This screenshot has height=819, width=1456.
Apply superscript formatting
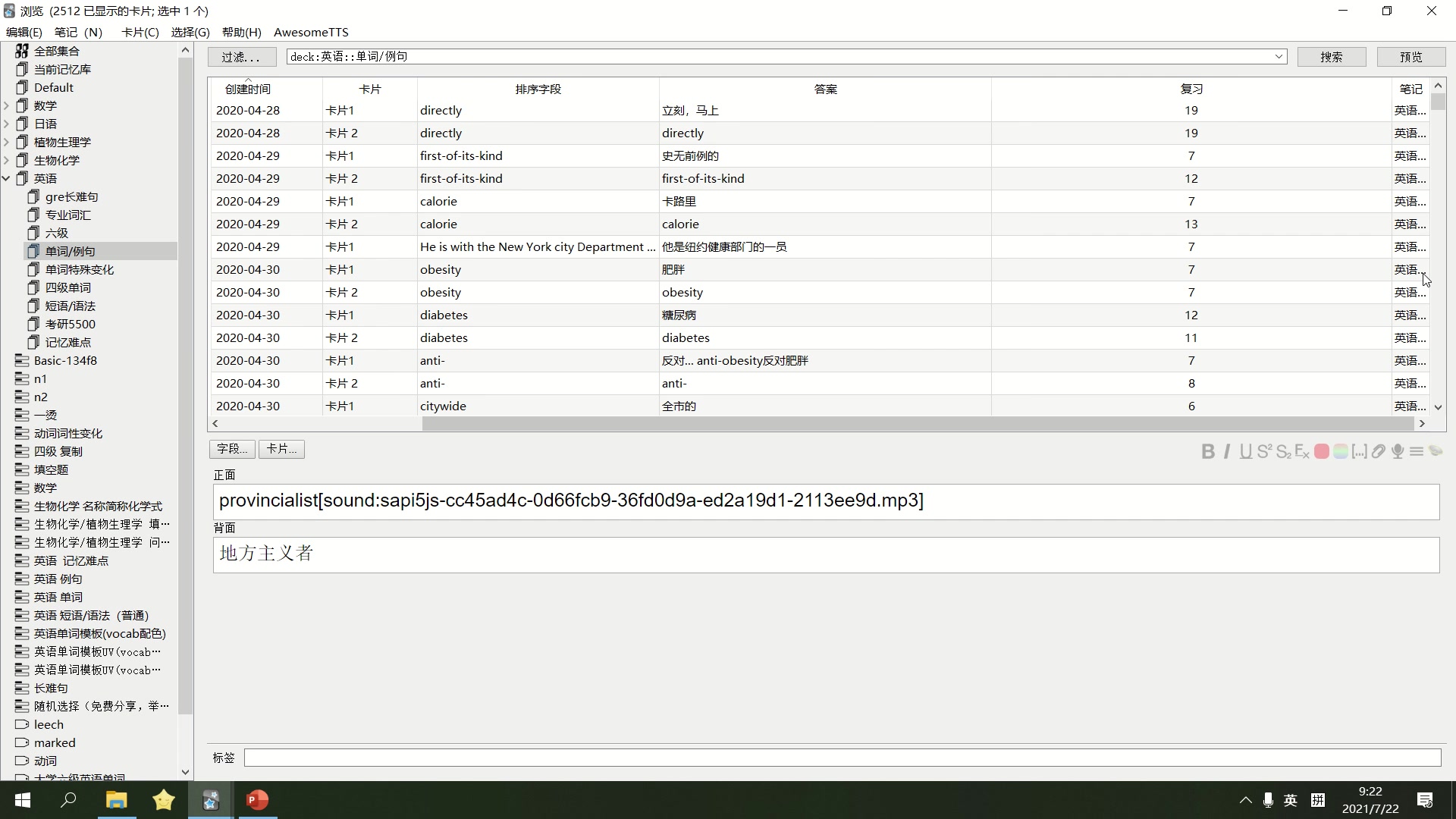coord(1264,452)
